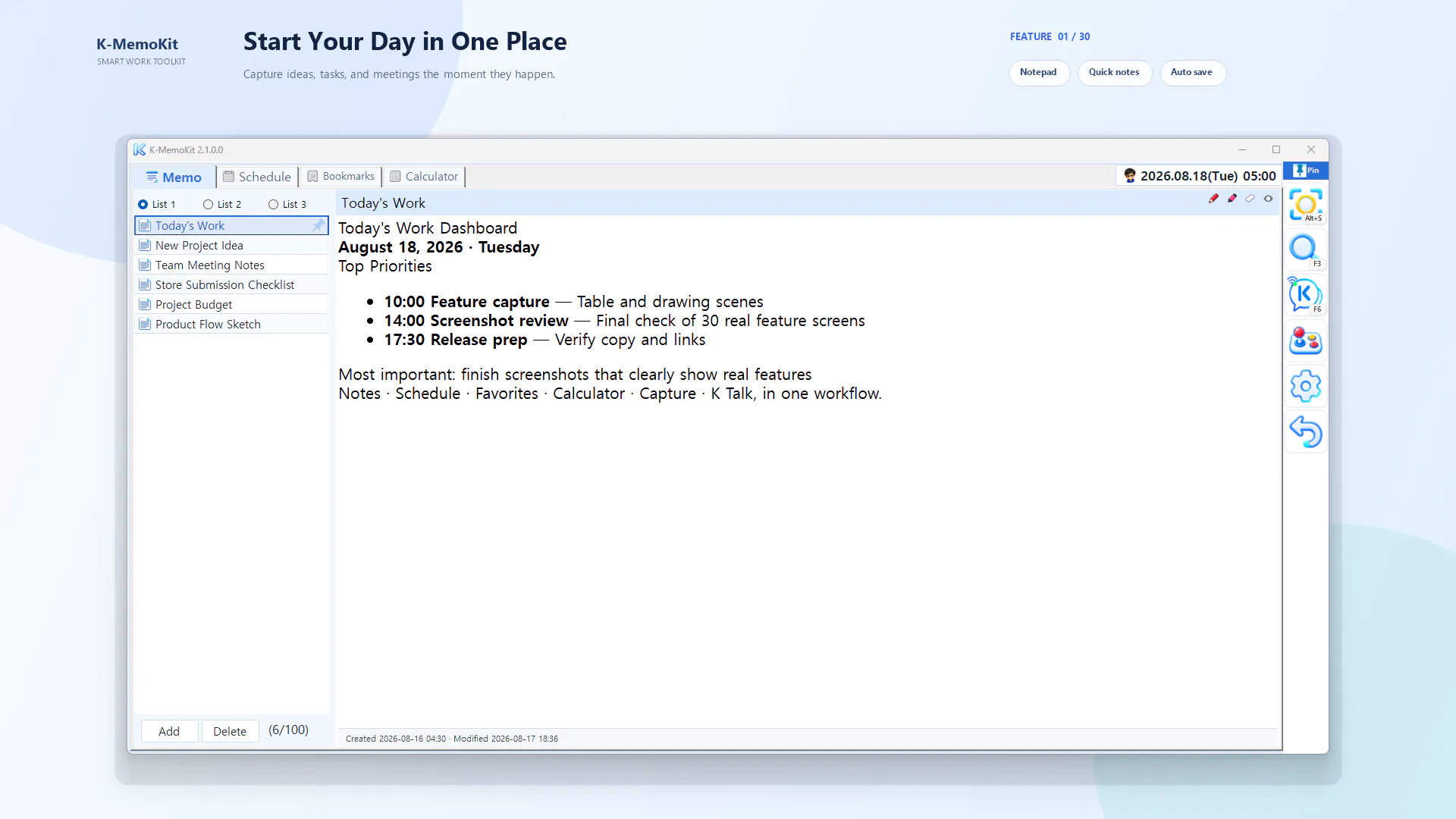Click the 'Start Your Day in One Place' headline
Viewport: 1456px width, 819px height.
pos(405,42)
